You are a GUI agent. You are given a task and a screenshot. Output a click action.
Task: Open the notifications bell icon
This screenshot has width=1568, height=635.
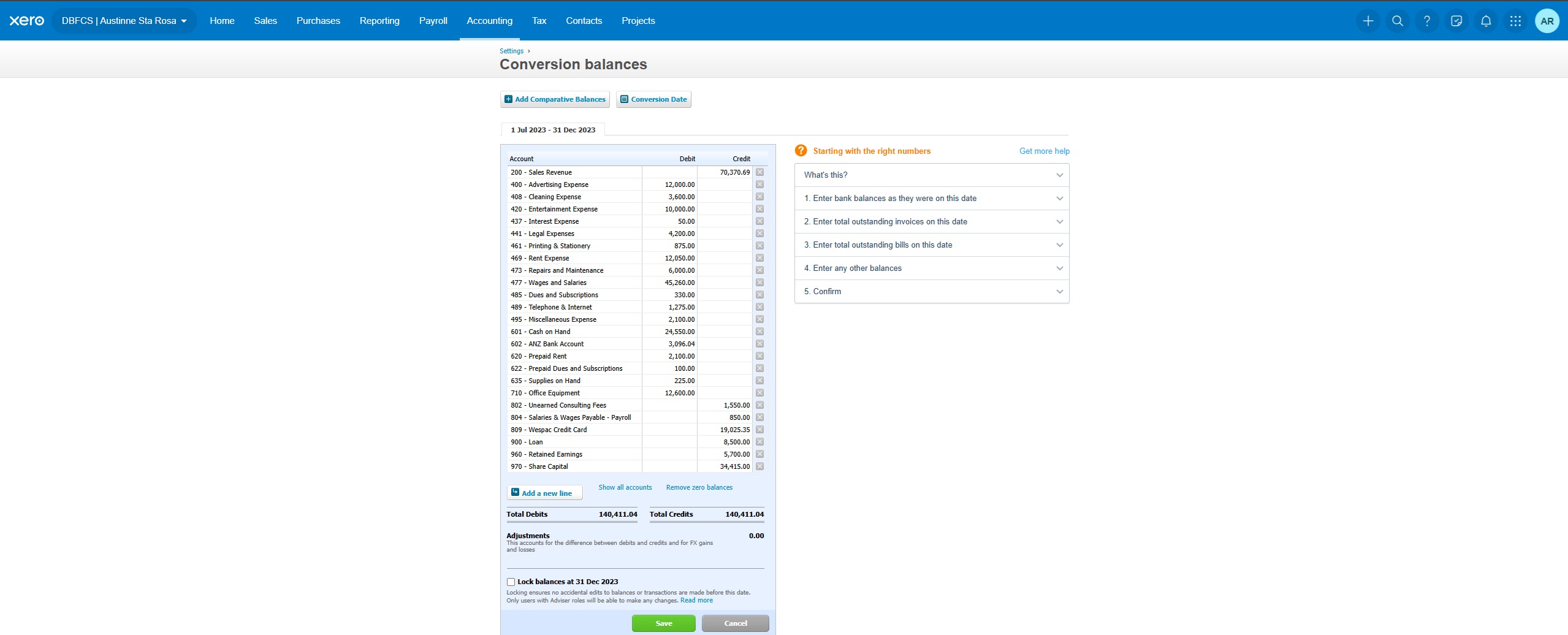click(x=1485, y=21)
